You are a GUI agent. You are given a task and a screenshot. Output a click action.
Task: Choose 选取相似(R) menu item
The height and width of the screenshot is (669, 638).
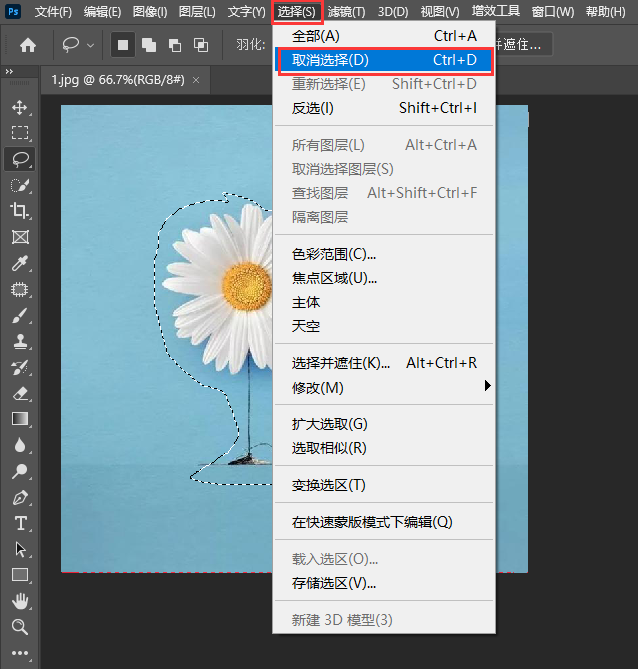click(x=384, y=448)
